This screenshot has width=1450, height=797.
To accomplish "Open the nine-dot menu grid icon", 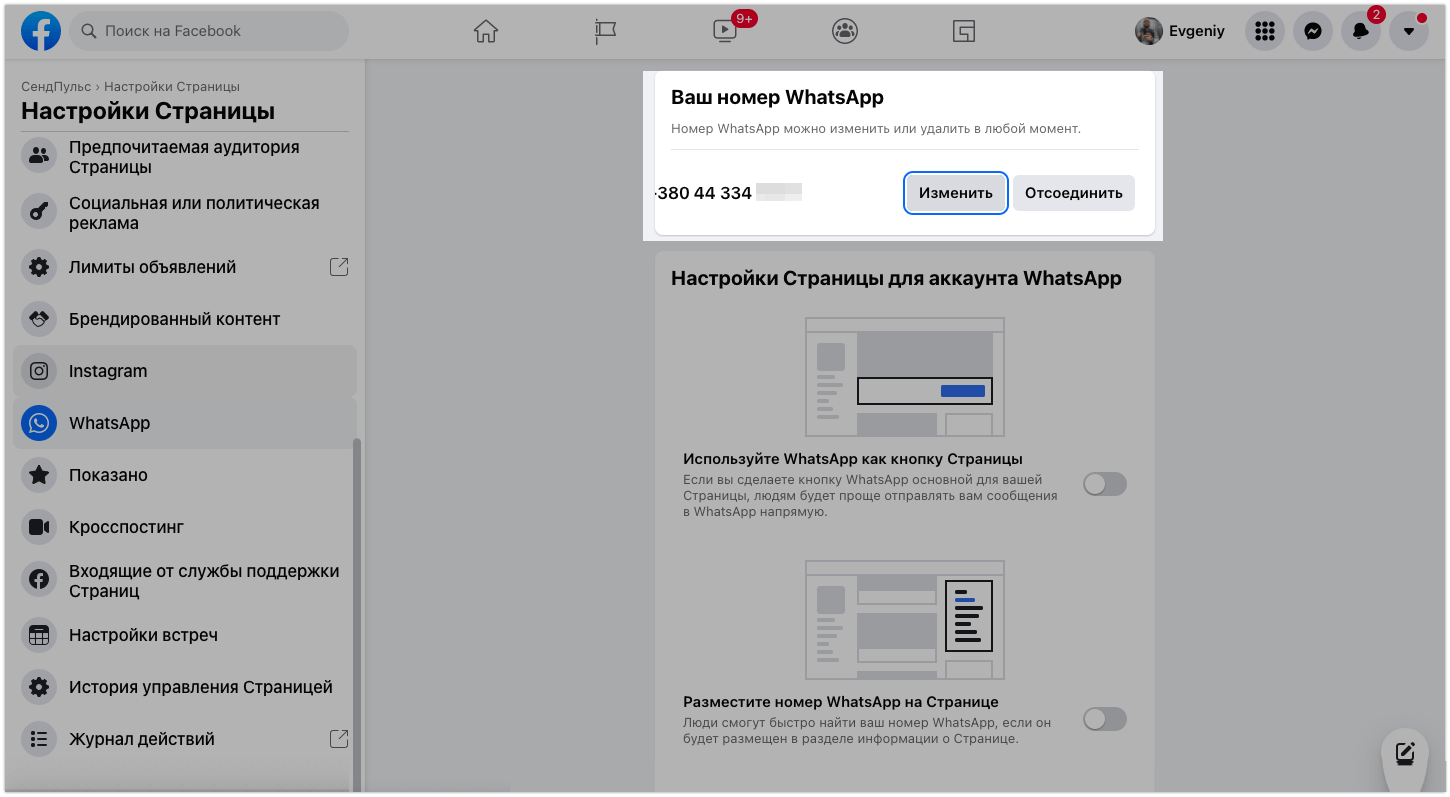I will point(1265,31).
